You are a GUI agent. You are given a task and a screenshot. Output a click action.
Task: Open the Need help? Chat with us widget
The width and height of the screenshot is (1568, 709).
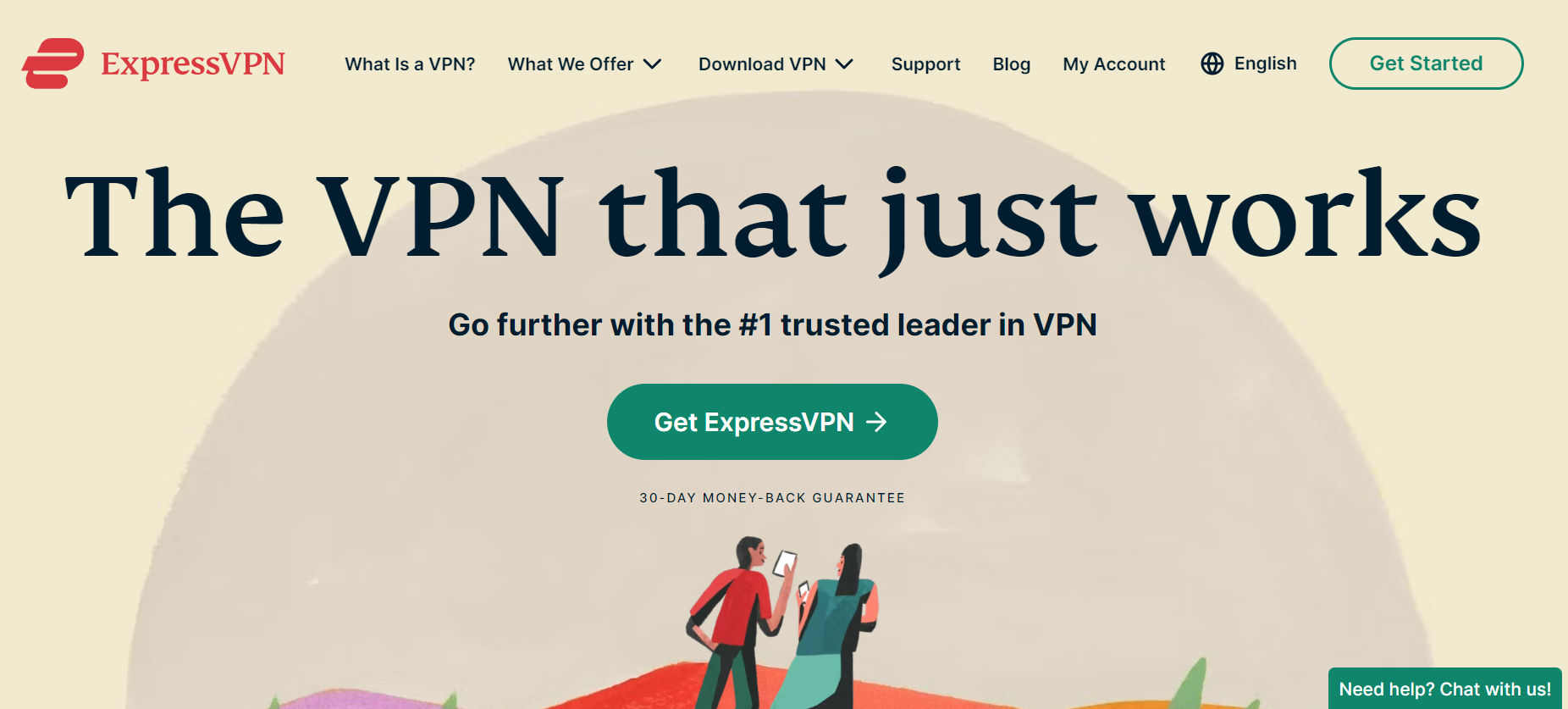1445,689
